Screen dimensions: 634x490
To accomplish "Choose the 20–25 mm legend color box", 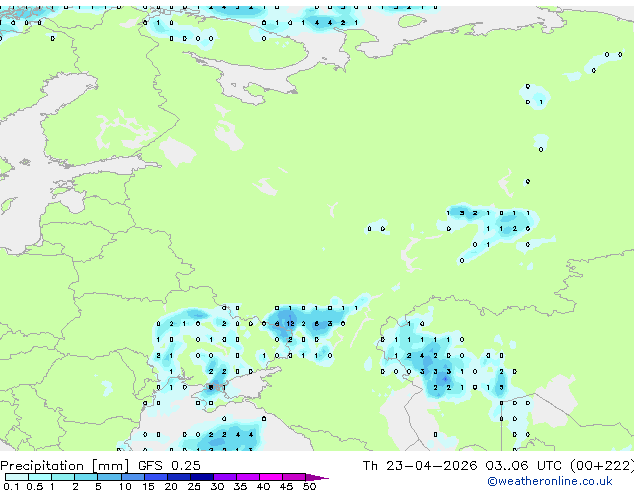I will (x=179, y=477).
